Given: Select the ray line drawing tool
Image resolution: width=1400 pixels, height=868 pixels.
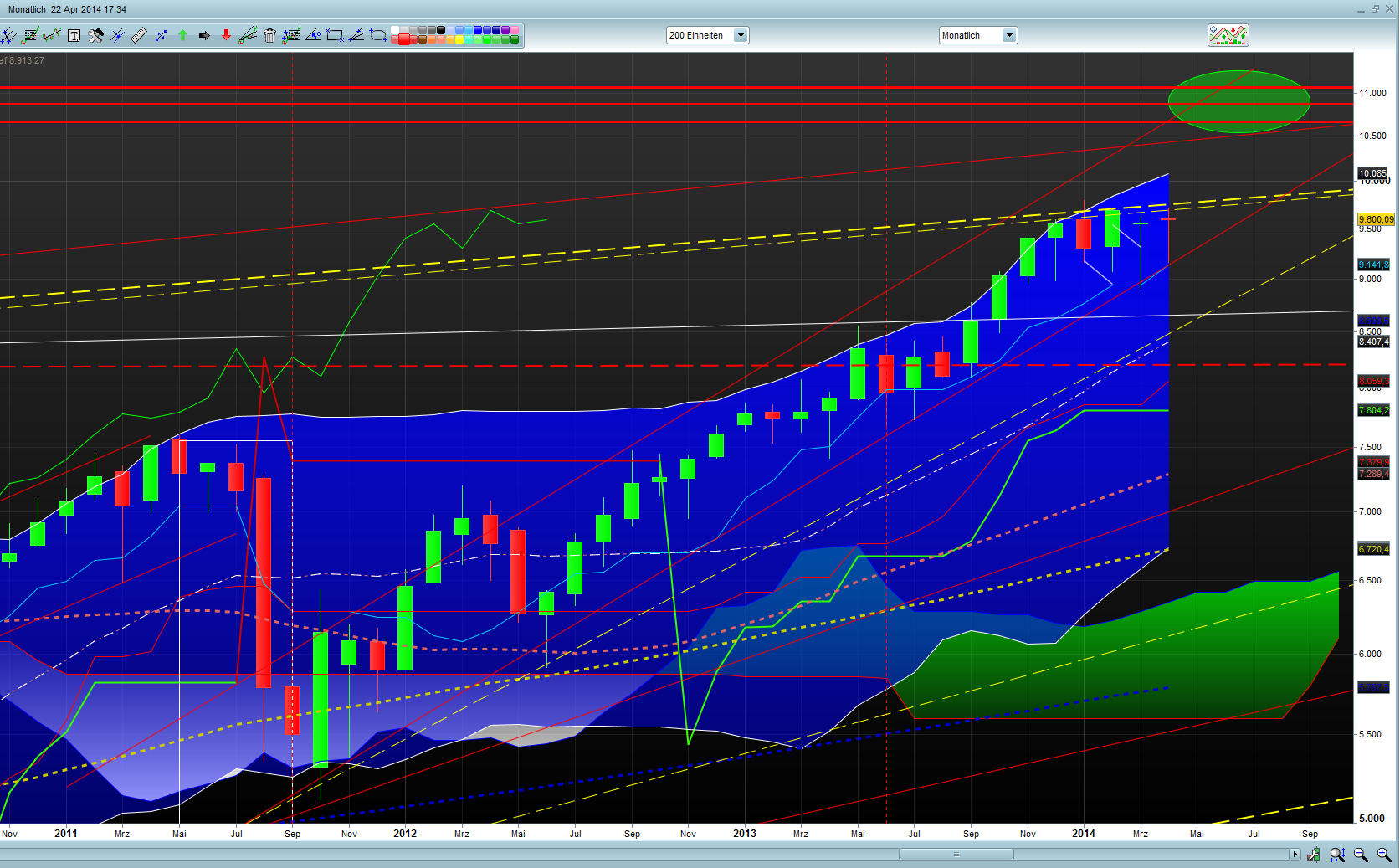Looking at the screenshot, I should point(356,35).
